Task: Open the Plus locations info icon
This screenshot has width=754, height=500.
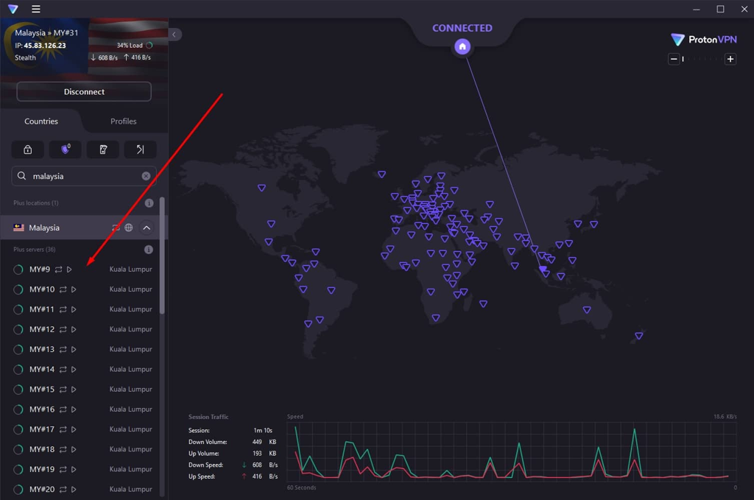Action: point(149,203)
